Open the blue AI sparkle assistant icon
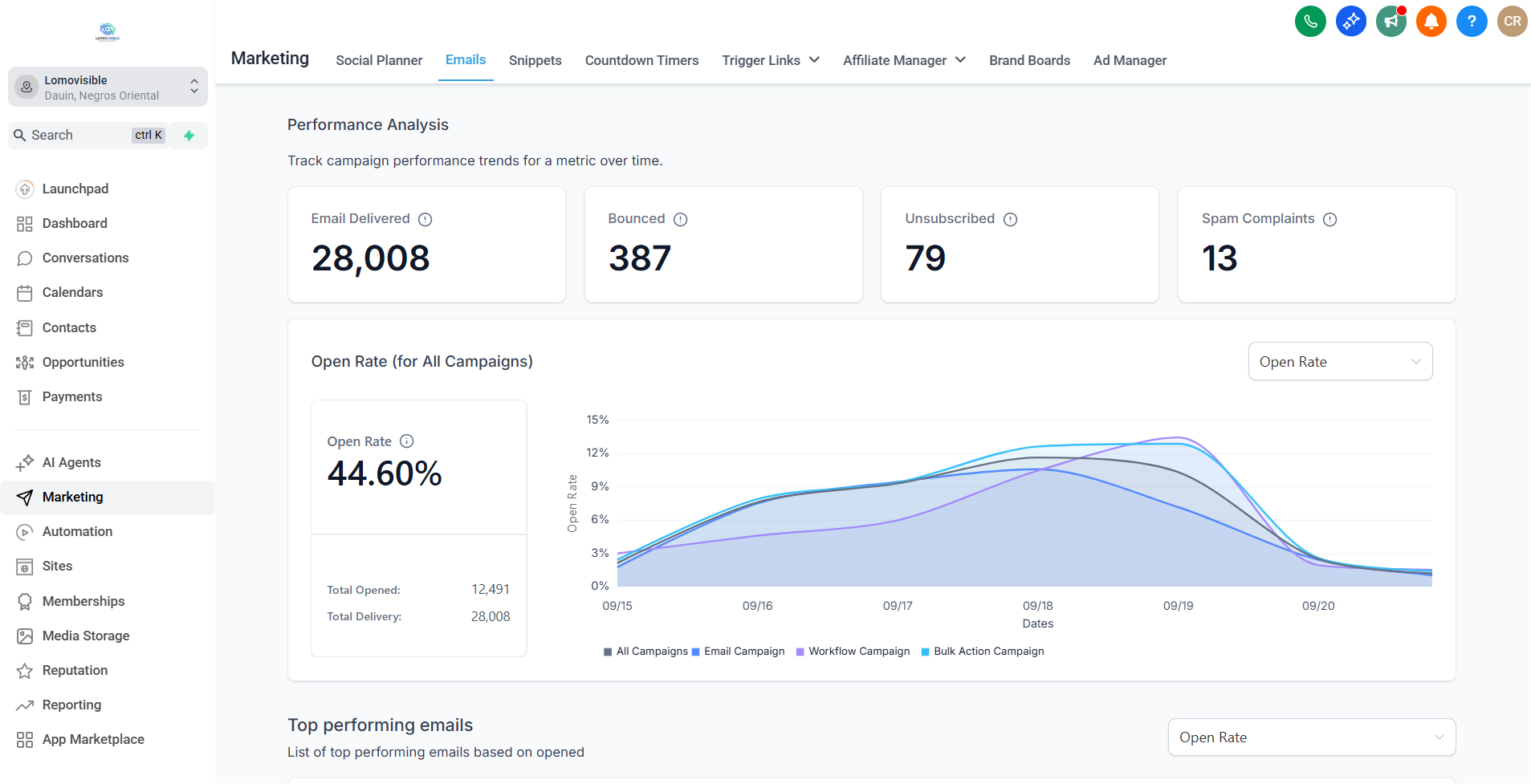Viewport: 1531px width, 784px height. click(1350, 22)
